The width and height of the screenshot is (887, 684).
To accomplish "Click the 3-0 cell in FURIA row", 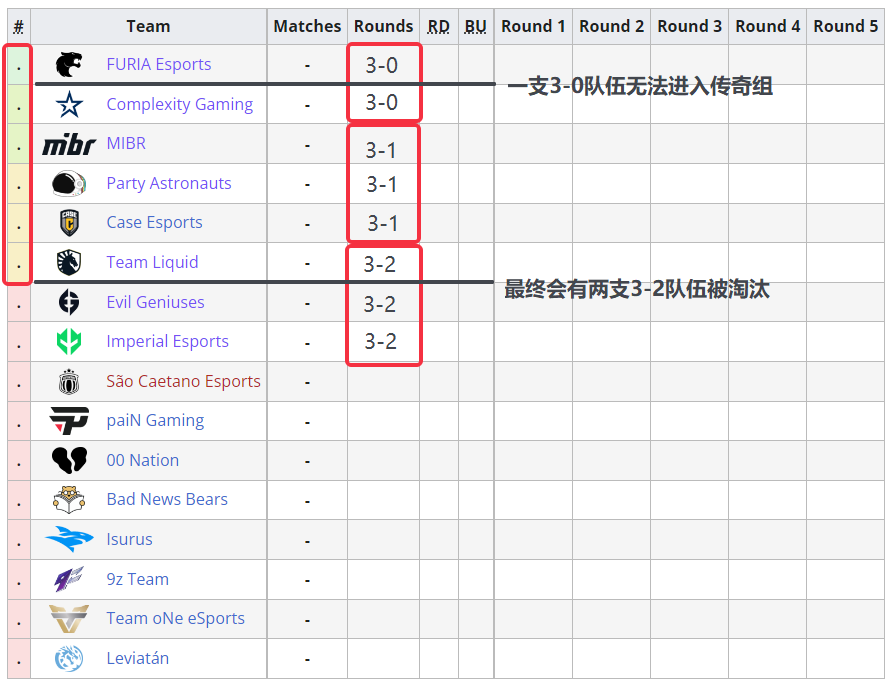I will coord(382,66).
